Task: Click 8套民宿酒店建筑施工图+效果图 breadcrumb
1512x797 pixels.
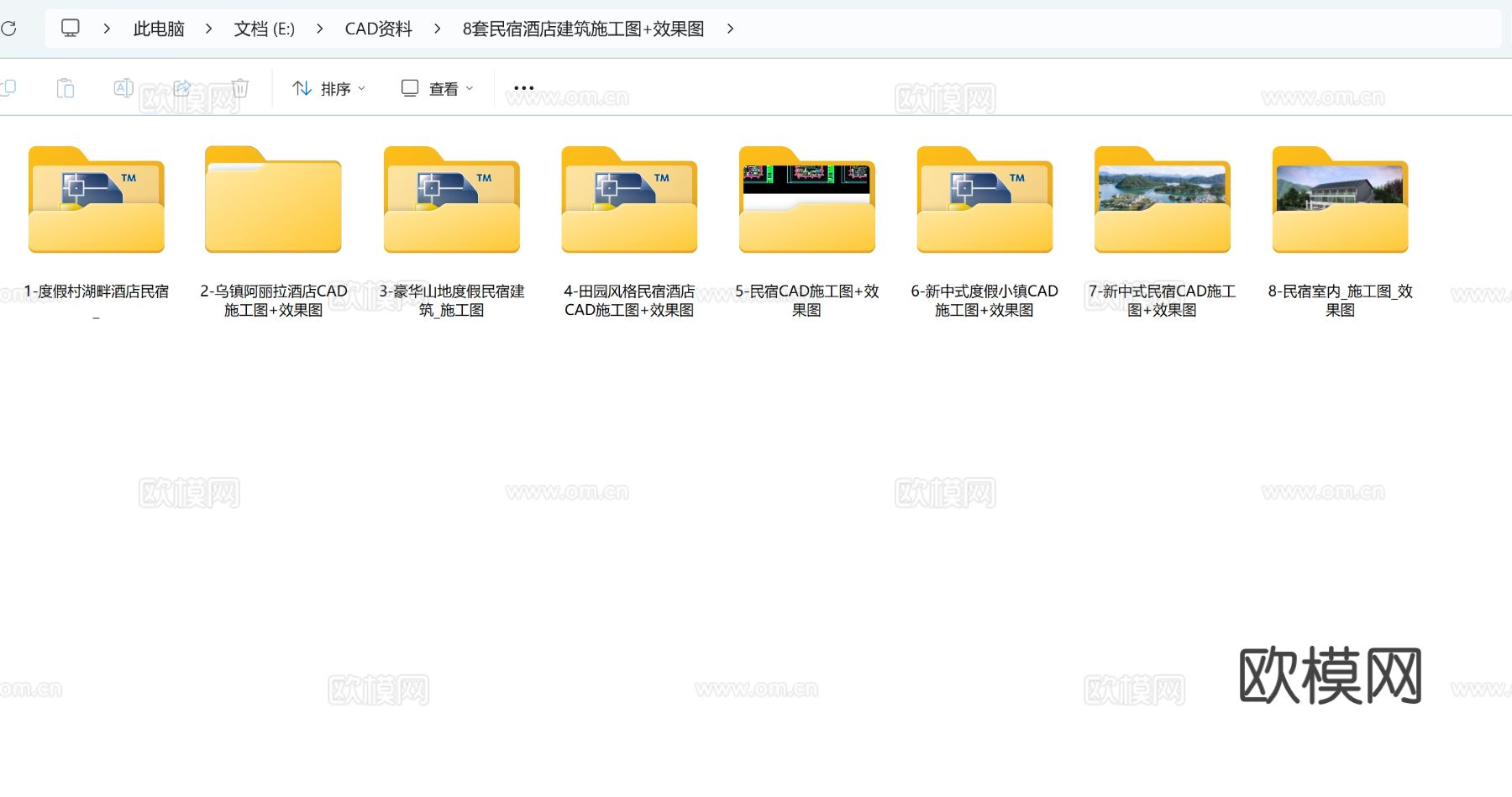Action: 583,29
